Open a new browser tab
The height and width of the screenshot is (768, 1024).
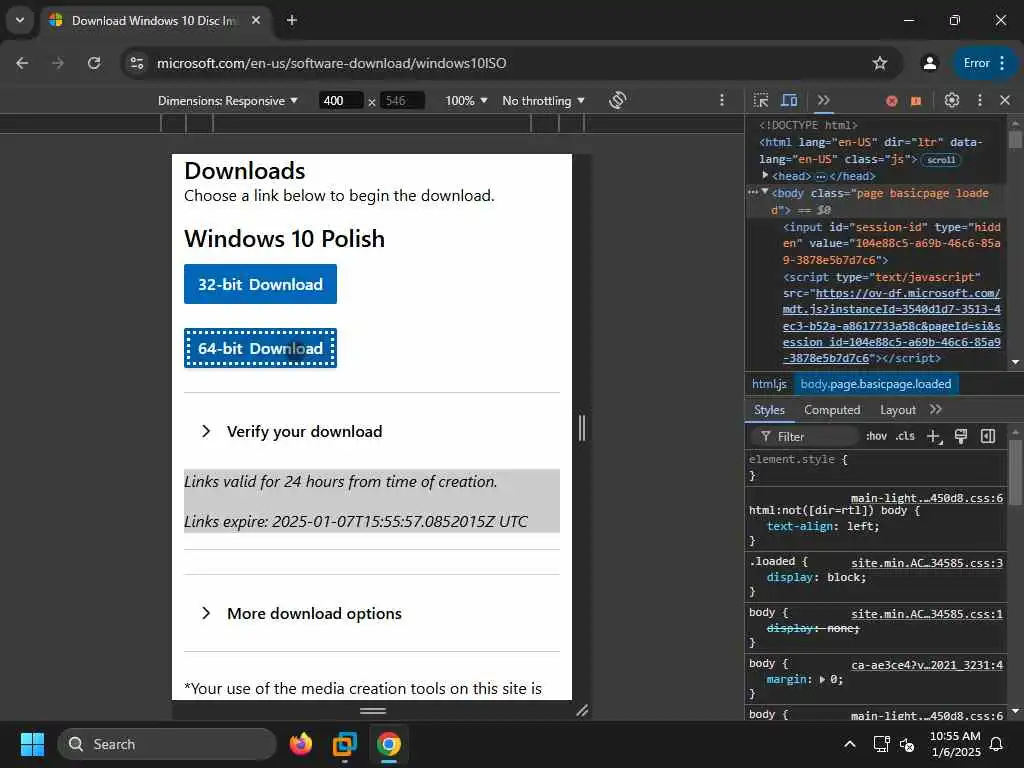pyautogui.click(x=292, y=20)
